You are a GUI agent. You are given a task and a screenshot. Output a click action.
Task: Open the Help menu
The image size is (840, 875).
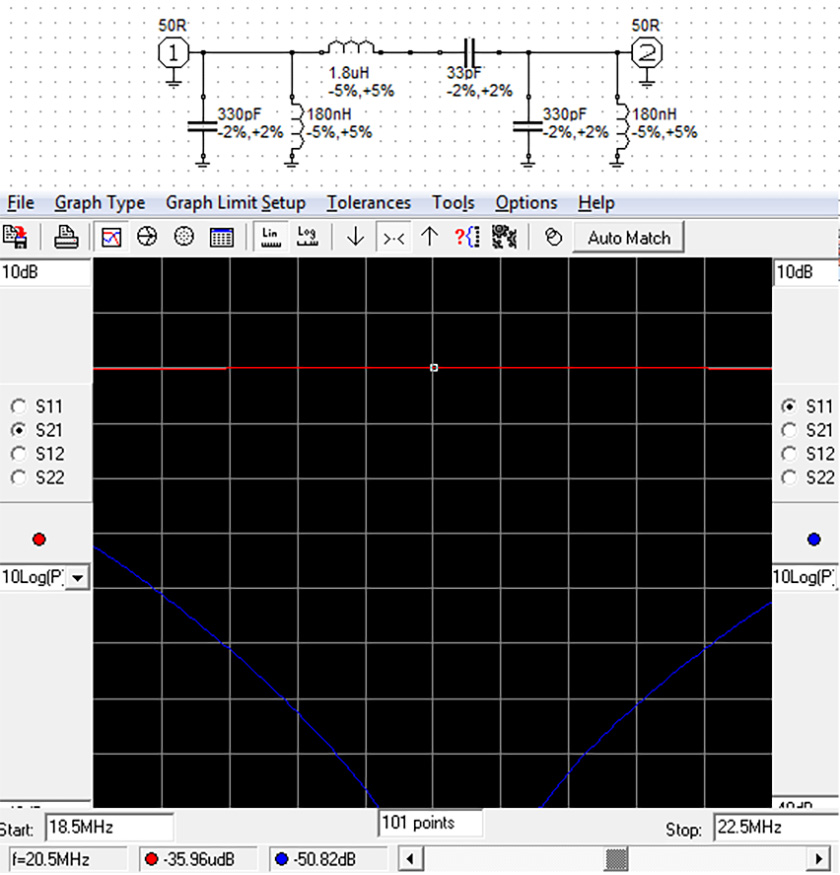[596, 203]
